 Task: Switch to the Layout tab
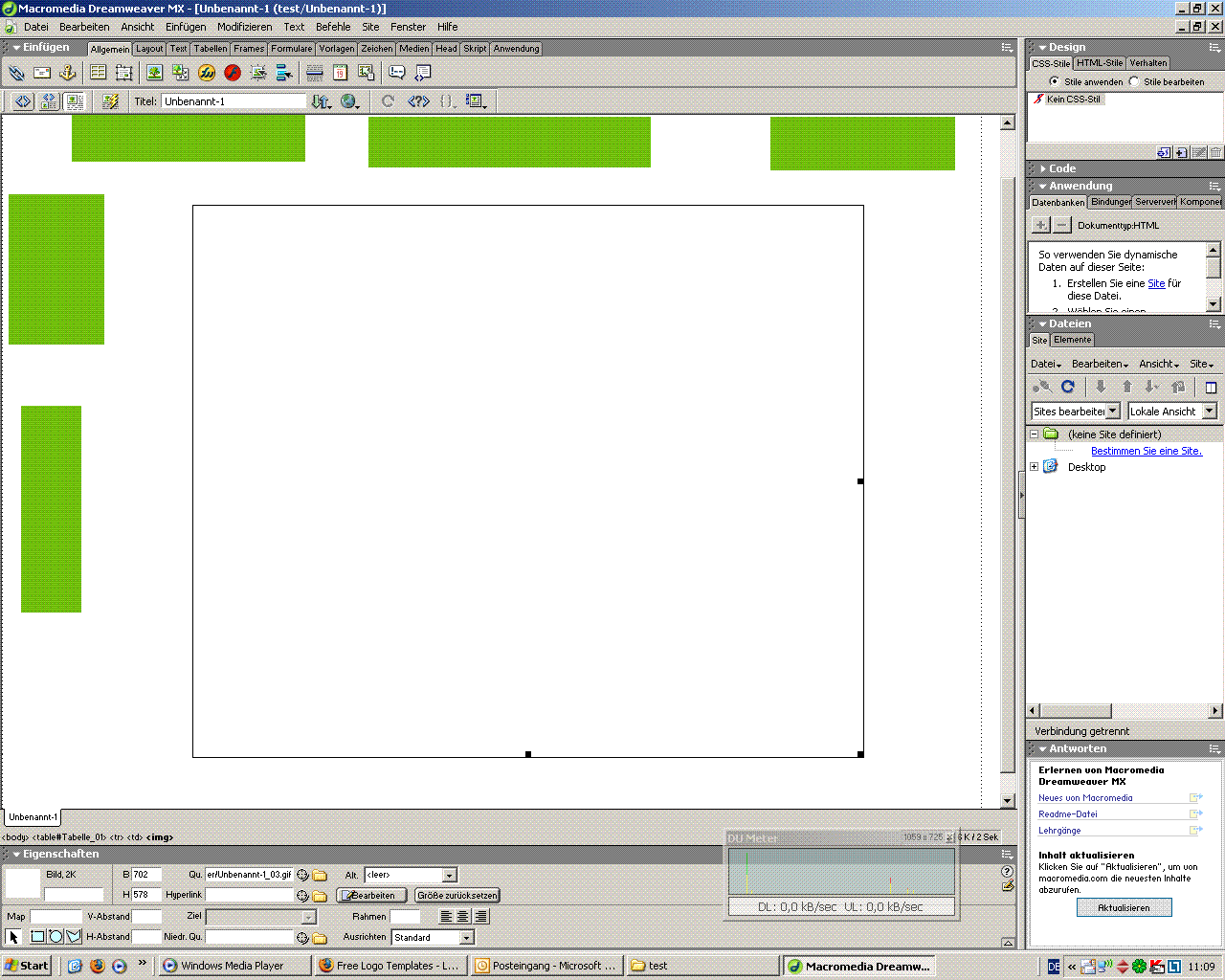pos(149,49)
